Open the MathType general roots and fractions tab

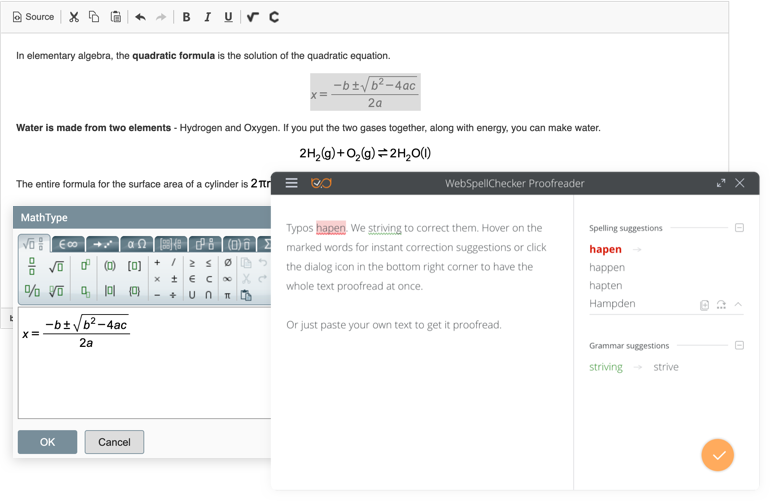pos(34,244)
